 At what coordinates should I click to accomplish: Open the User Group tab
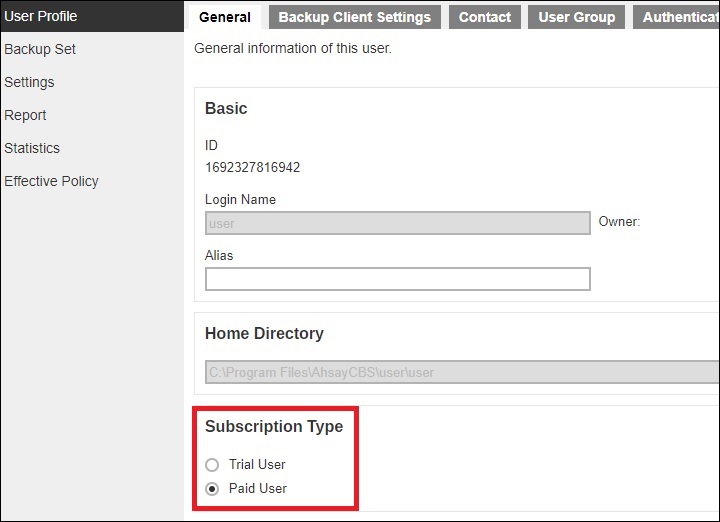point(576,17)
